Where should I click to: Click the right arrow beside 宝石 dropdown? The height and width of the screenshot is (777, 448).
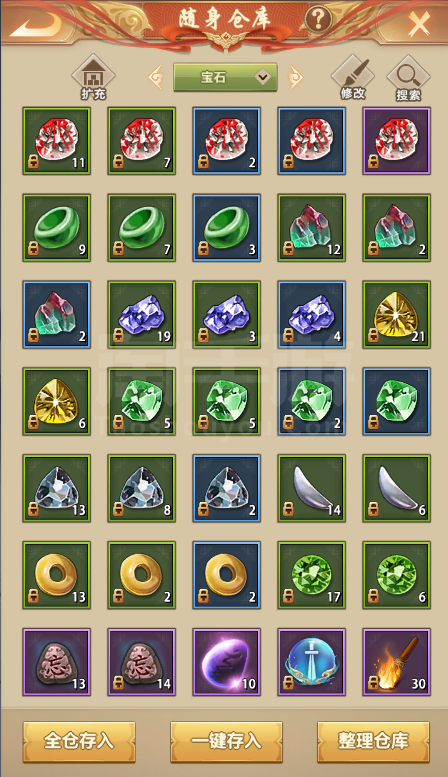[295, 77]
